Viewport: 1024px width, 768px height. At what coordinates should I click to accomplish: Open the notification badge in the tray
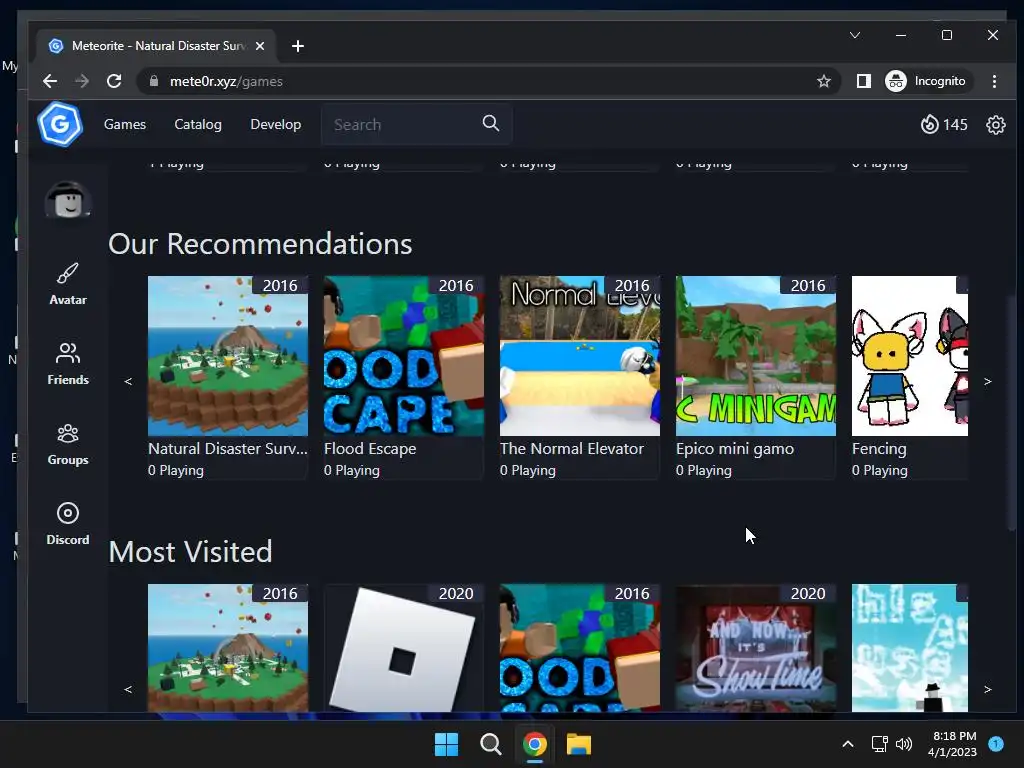(996, 743)
